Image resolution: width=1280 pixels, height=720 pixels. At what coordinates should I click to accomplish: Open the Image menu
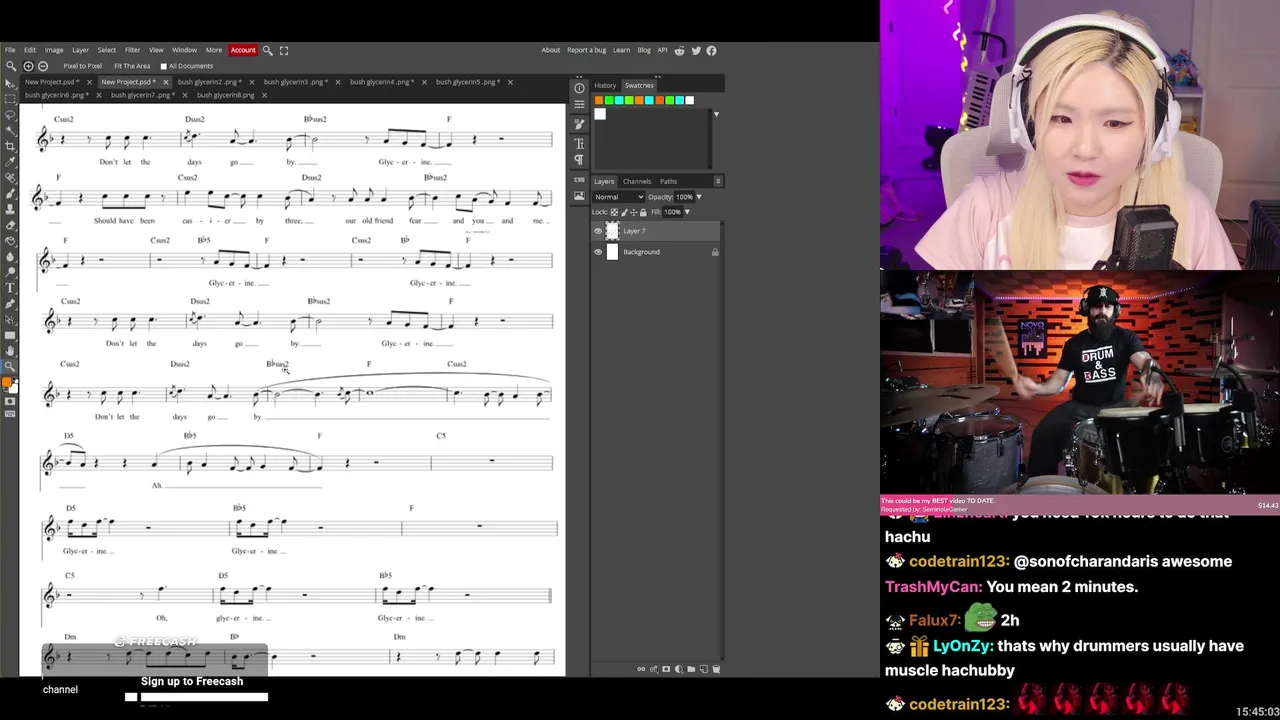click(54, 50)
